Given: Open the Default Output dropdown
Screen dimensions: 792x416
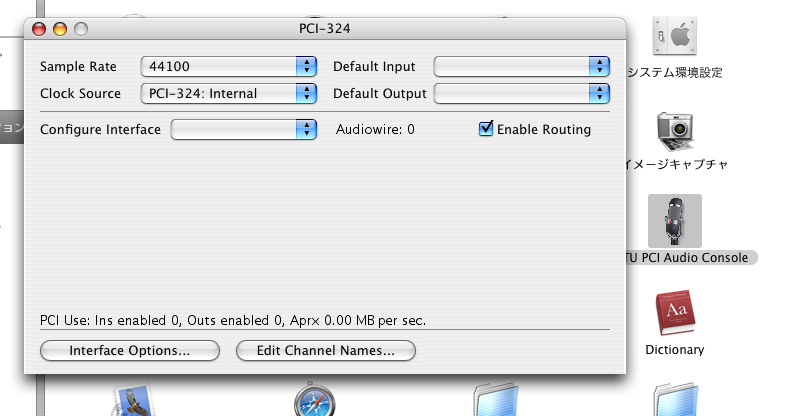Looking at the screenshot, I should tap(522, 93).
